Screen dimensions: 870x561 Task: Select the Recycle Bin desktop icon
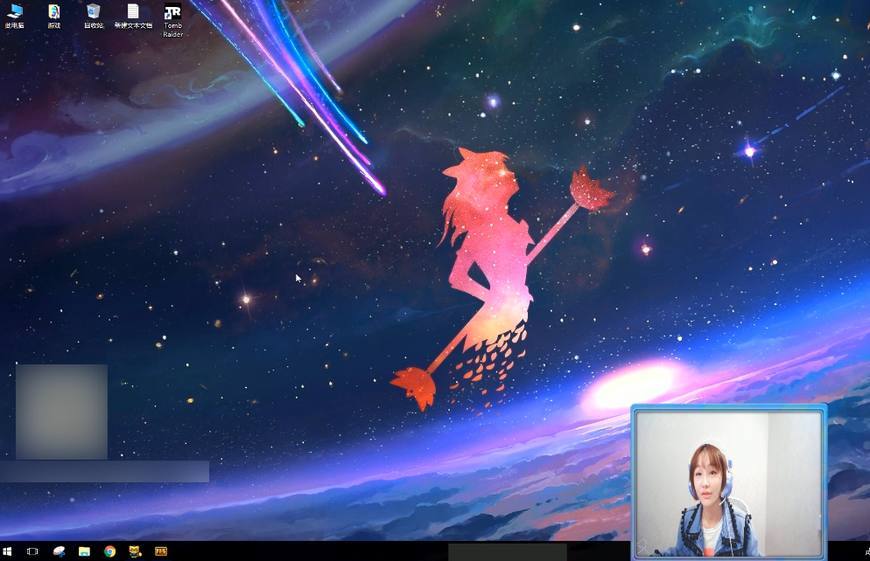[93, 13]
